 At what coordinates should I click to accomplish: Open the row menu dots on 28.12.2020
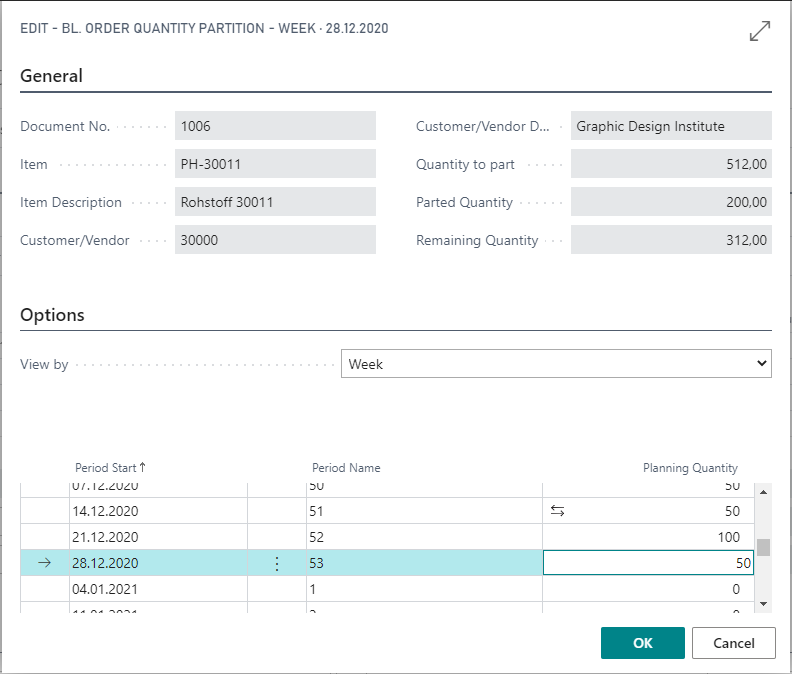click(x=277, y=563)
